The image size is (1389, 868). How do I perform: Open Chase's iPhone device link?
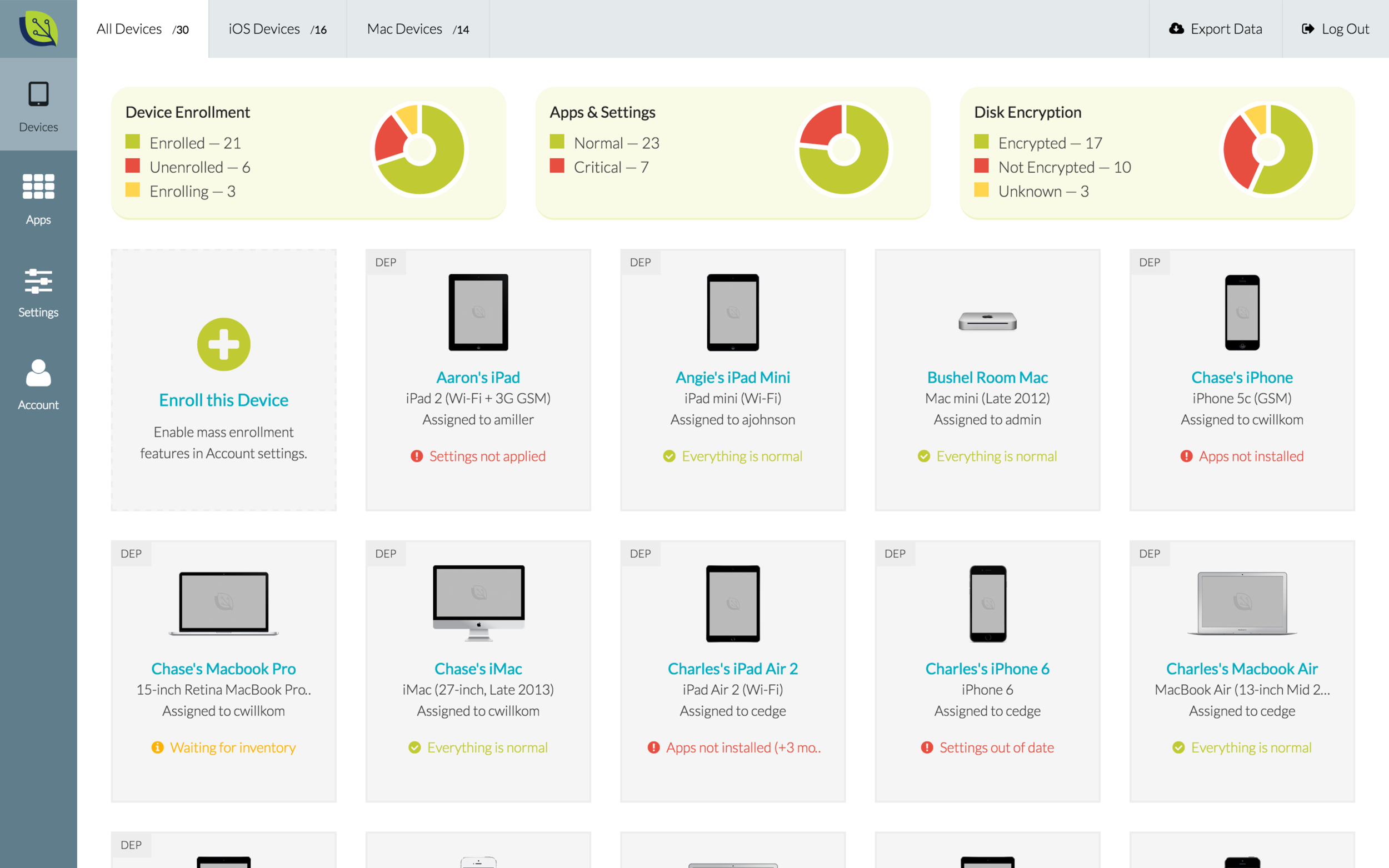point(1242,377)
